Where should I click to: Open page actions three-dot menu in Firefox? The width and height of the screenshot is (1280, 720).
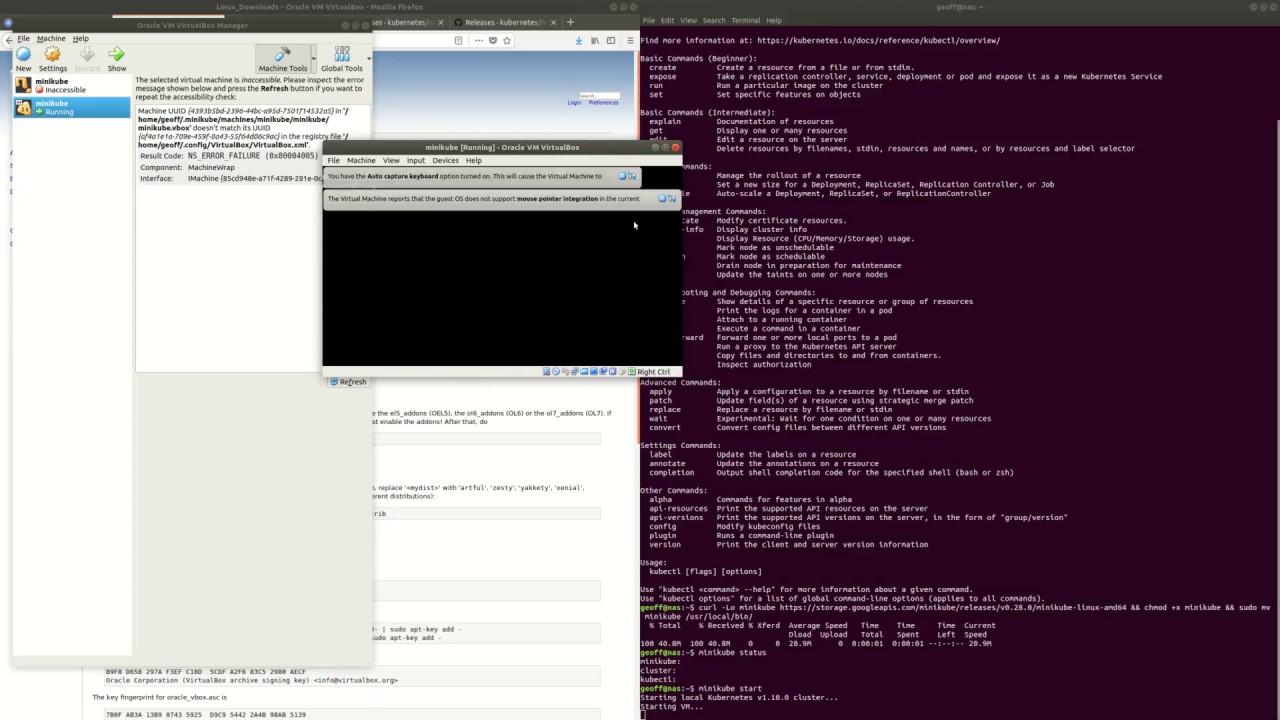click(x=477, y=40)
